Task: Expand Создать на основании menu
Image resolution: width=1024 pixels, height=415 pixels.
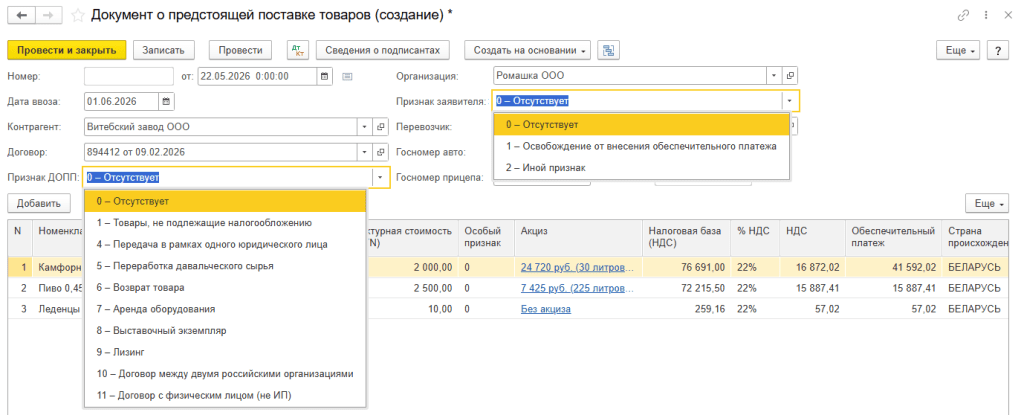Action: tap(528, 50)
